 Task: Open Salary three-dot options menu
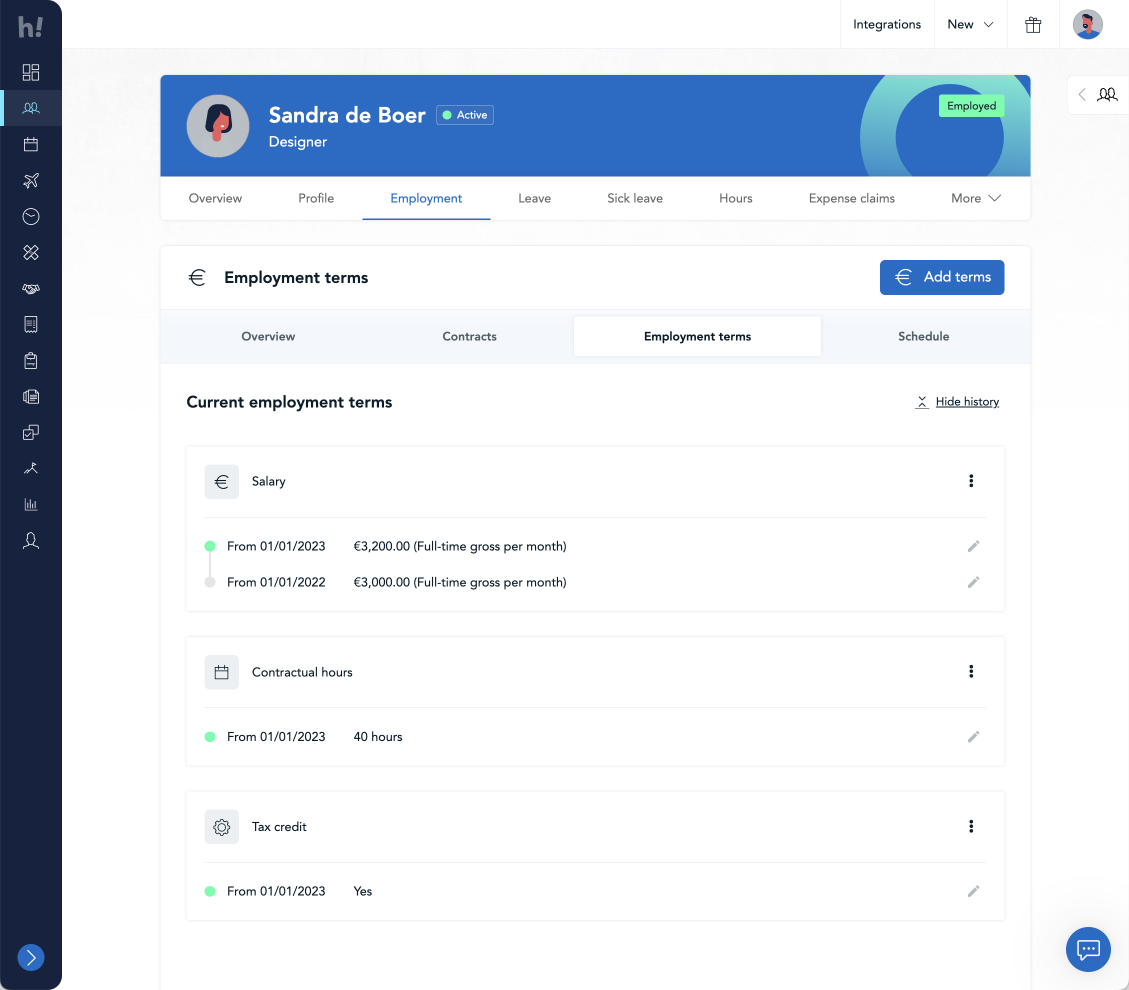(x=971, y=481)
